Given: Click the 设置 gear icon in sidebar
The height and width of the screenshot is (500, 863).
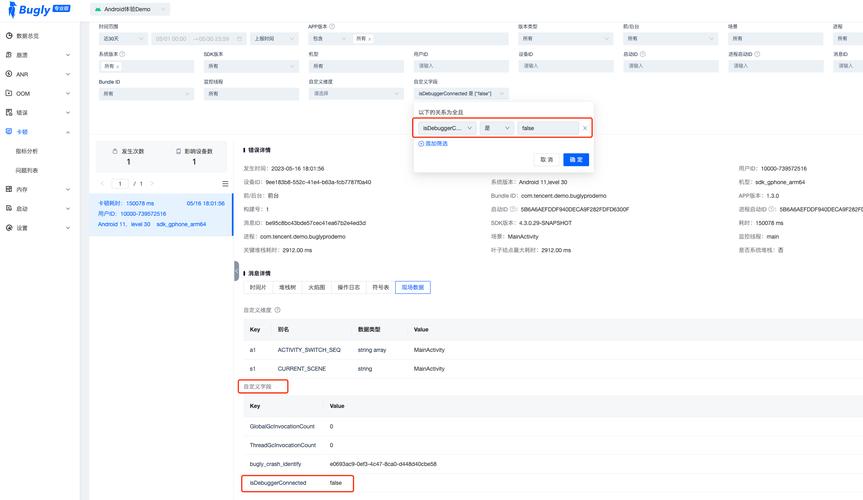Looking at the screenshot, I should click(x=8, y=227).
